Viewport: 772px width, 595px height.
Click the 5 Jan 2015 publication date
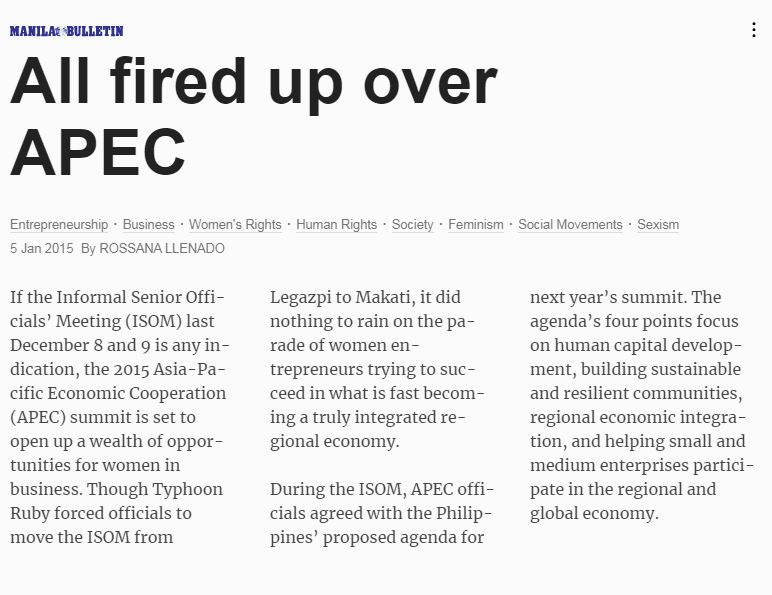(41, 248)
